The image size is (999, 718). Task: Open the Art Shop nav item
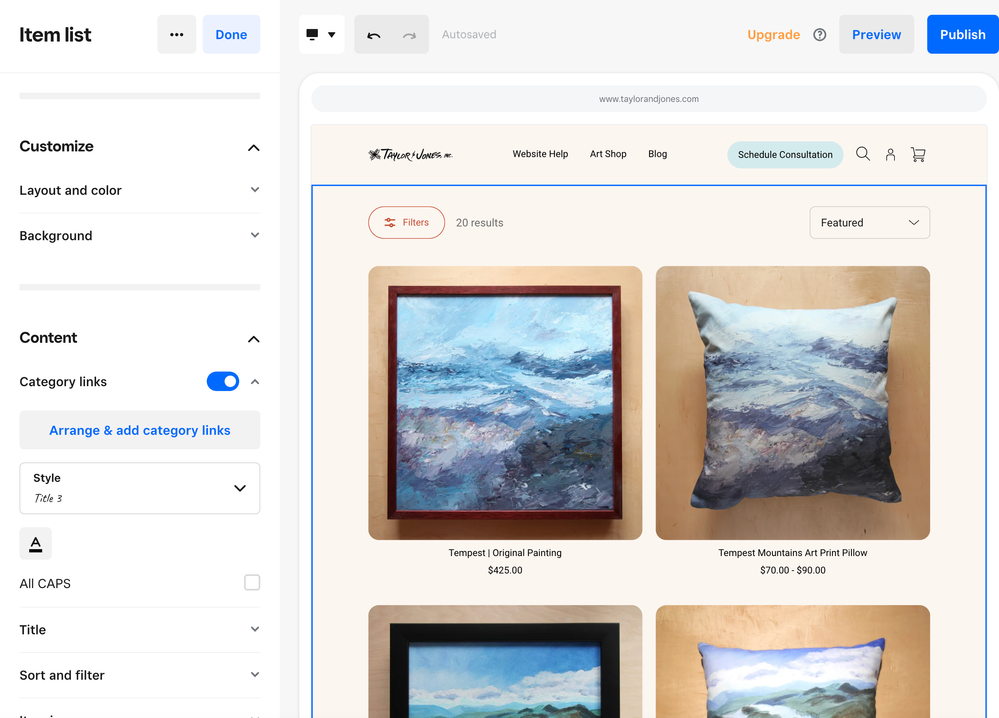tap(608, 154)
